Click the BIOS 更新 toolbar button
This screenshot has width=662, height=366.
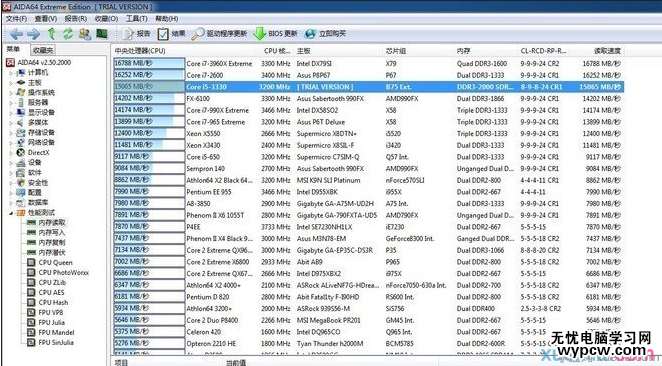point(275,34)
